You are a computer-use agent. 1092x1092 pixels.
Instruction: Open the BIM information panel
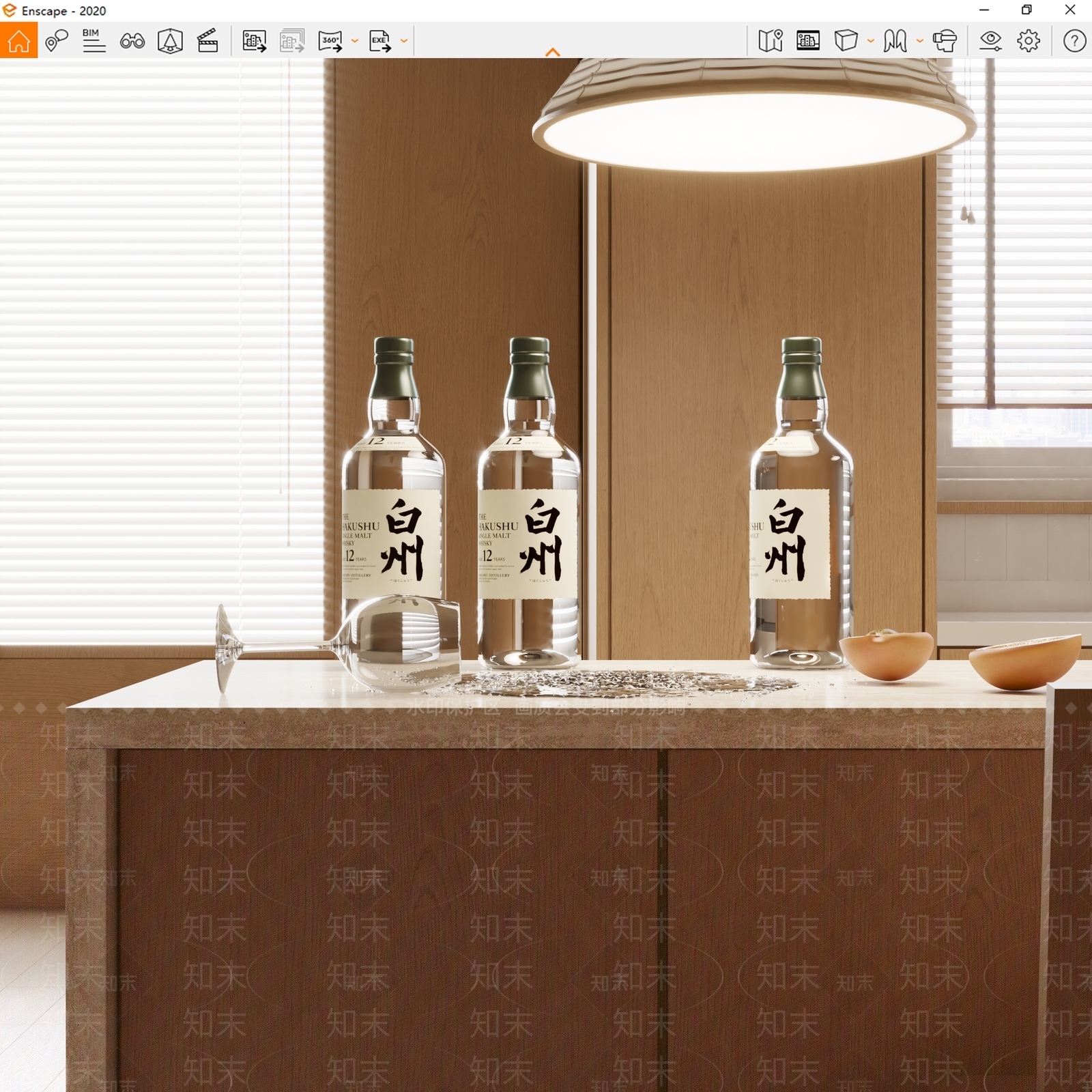point(94,41)
